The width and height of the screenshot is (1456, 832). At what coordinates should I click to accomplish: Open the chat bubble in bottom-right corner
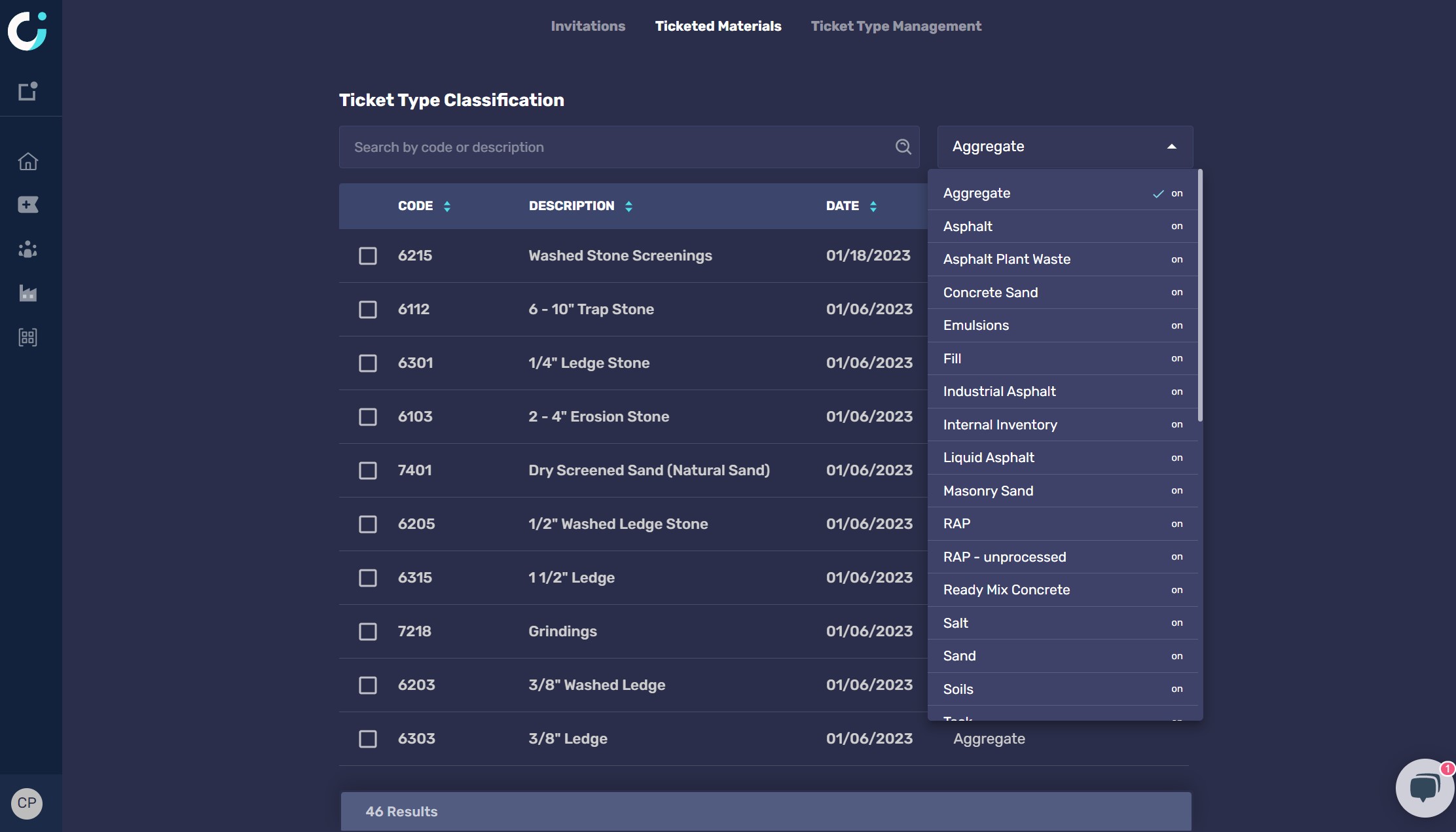tap(1424, 787)
